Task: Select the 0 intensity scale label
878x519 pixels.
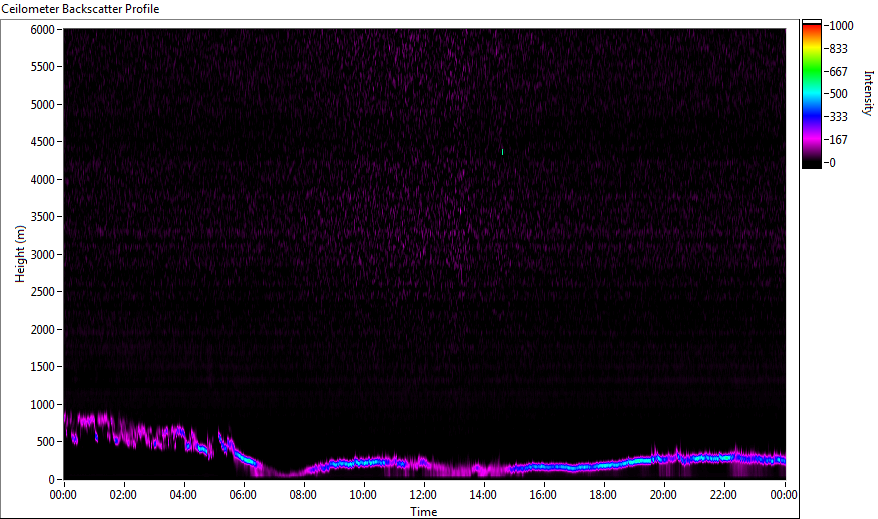Action: coord(833,163)
